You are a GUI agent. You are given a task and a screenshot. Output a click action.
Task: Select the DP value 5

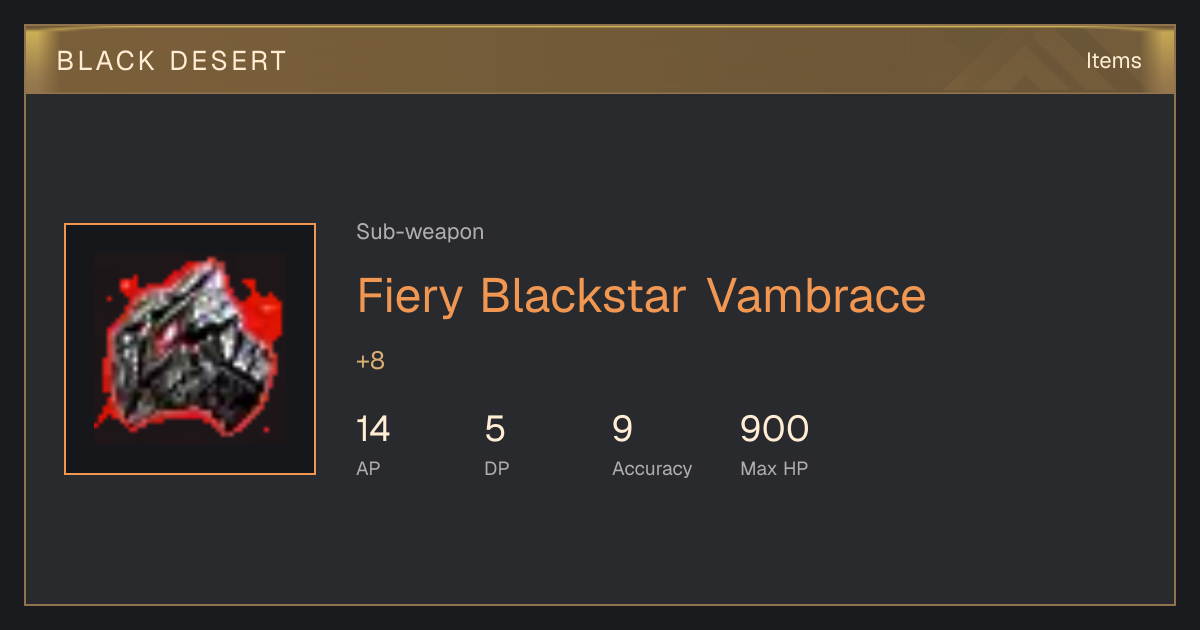pyautogui.click(x=495, y=429)
